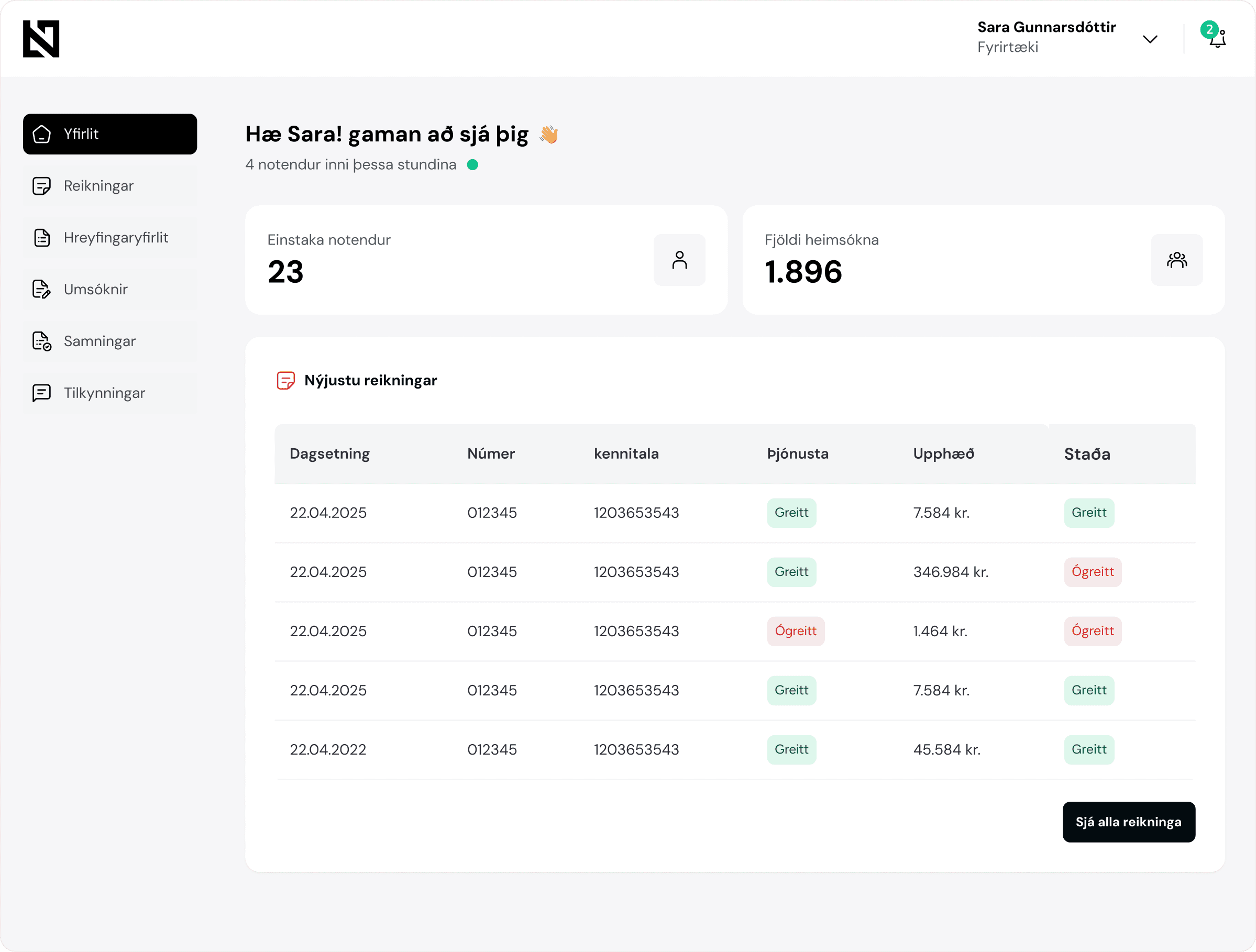Expand the Sara Gunnarsdóttir account chevron
1256x952 pixels.
(1150, 39)
